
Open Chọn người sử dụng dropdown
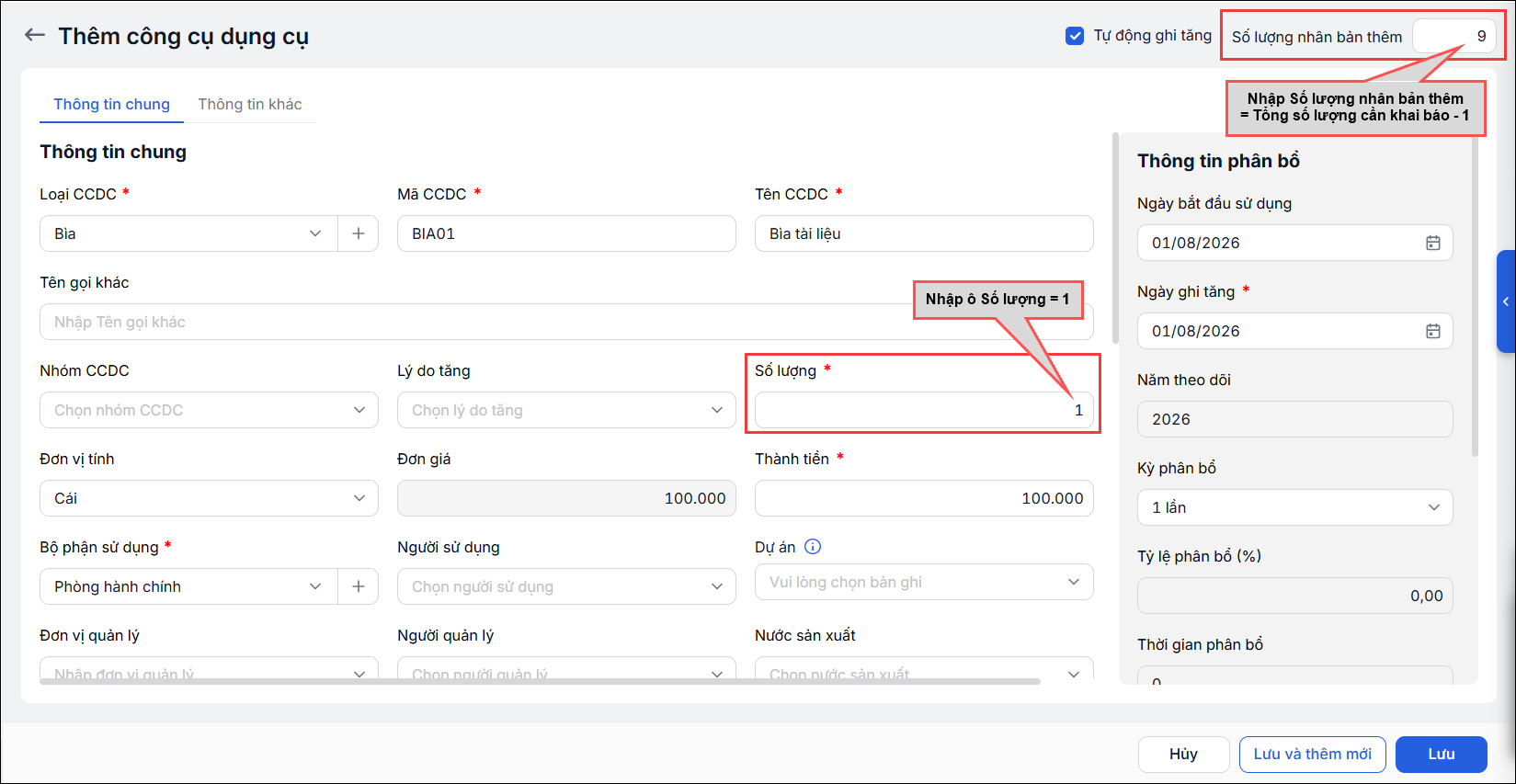coord(566,586)
